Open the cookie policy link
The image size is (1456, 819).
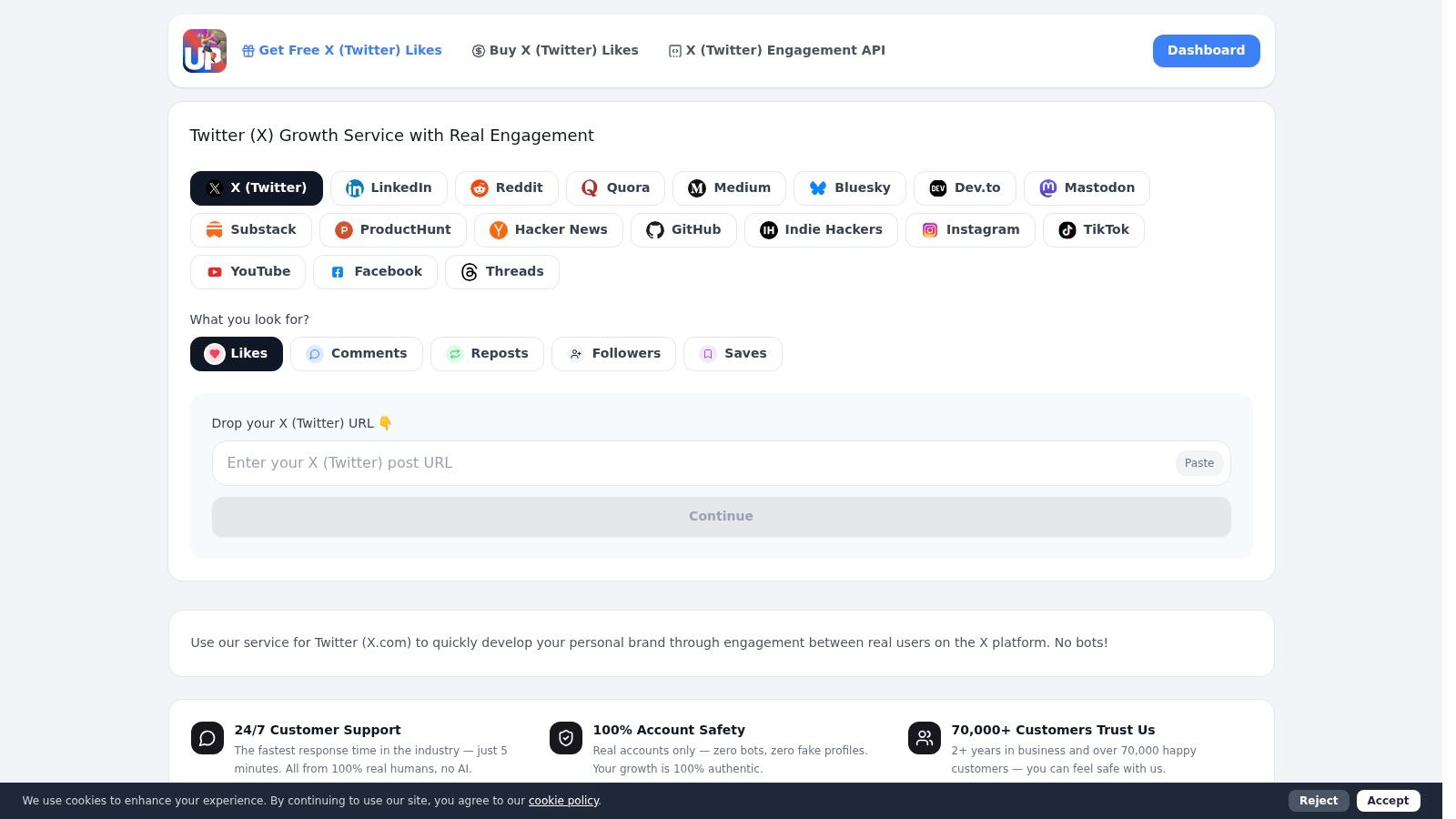pos(564,801)
